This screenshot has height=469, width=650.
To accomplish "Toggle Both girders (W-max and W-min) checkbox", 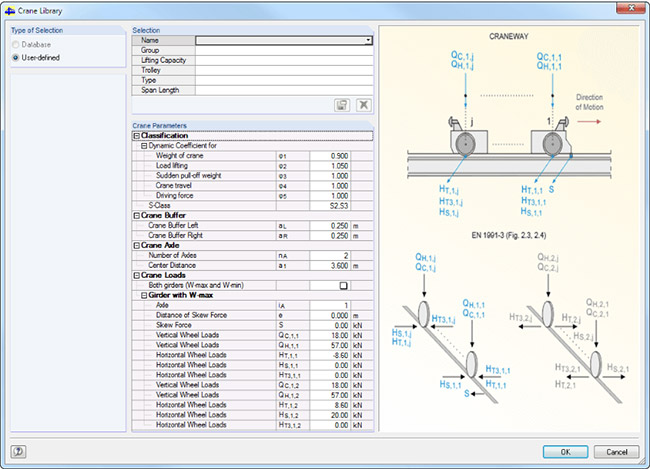I will 342,285.
